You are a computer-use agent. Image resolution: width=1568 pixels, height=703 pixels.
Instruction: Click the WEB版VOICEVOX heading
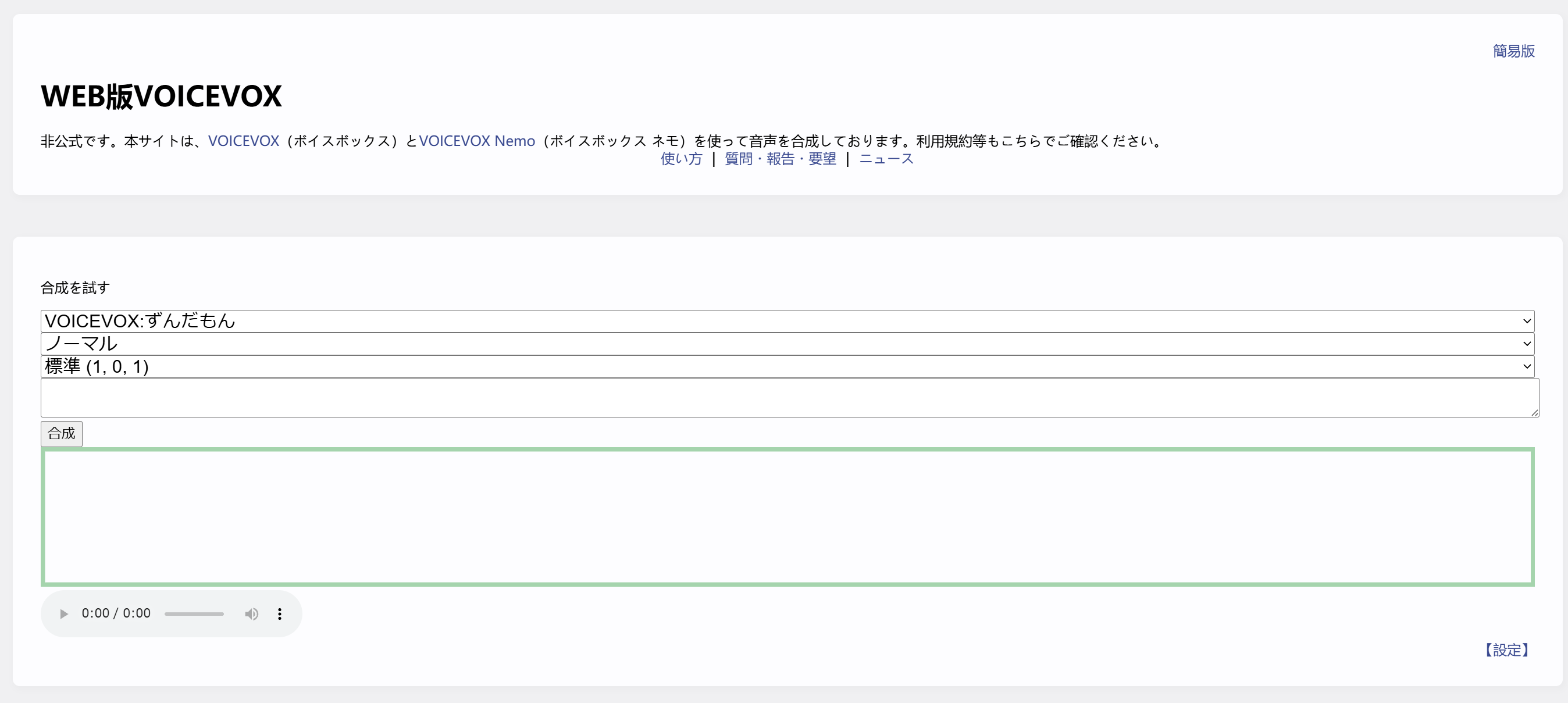coord(161,96)
